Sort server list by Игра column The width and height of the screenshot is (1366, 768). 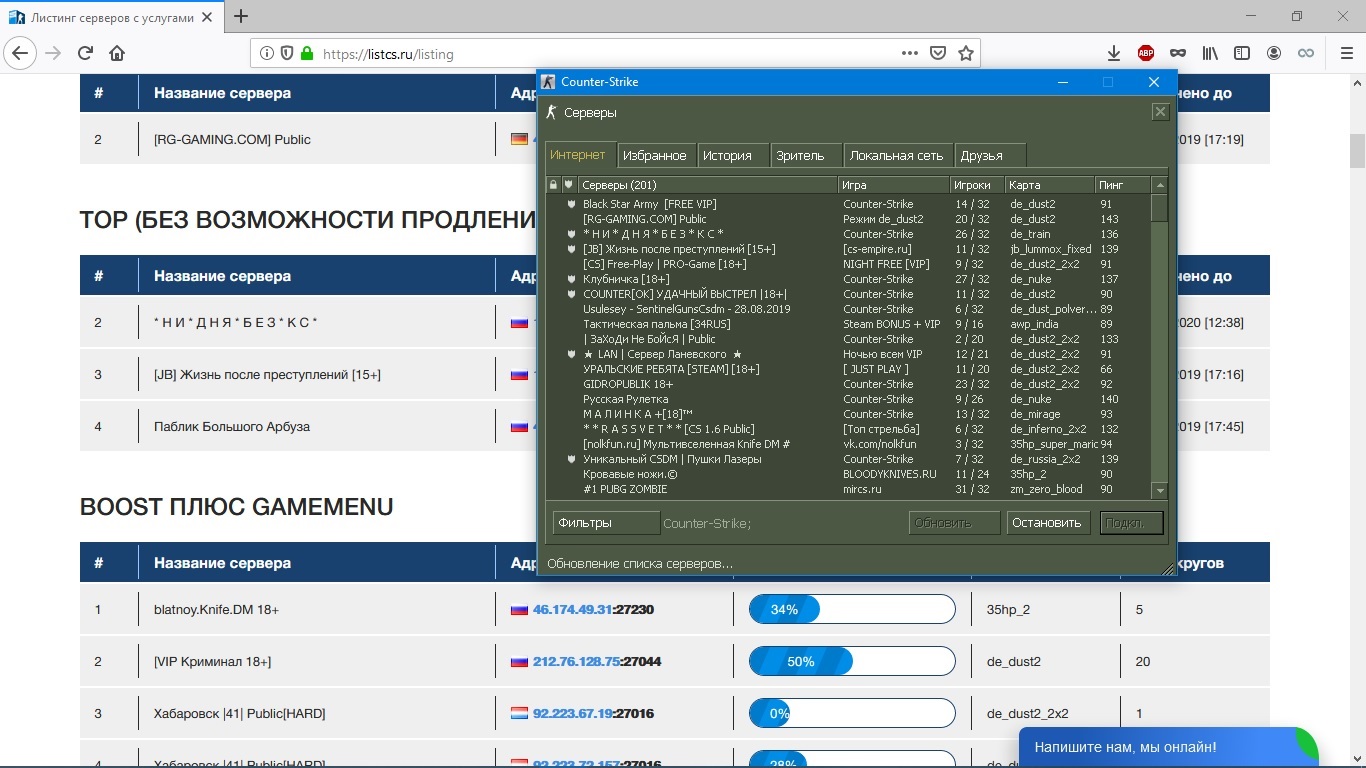[894, 185]
